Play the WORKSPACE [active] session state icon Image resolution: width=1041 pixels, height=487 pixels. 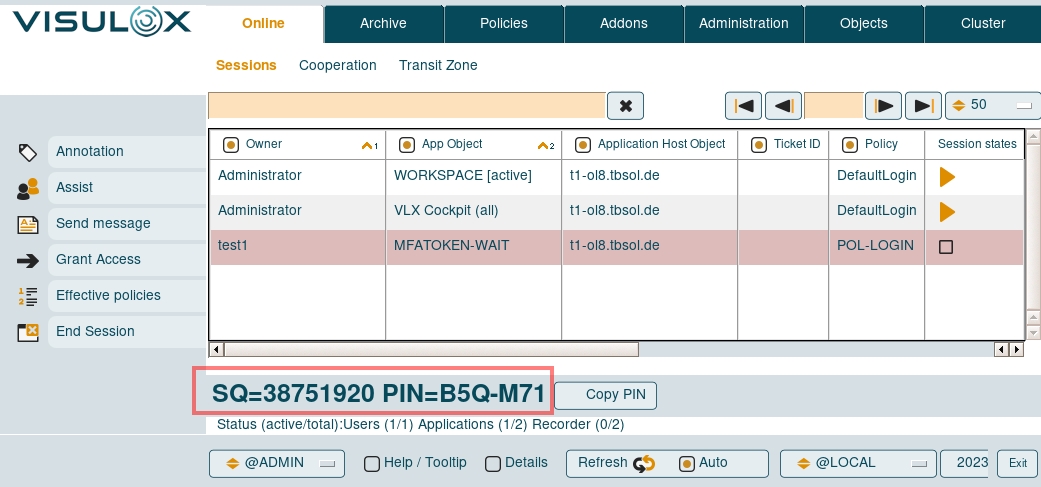coord(946,177)
